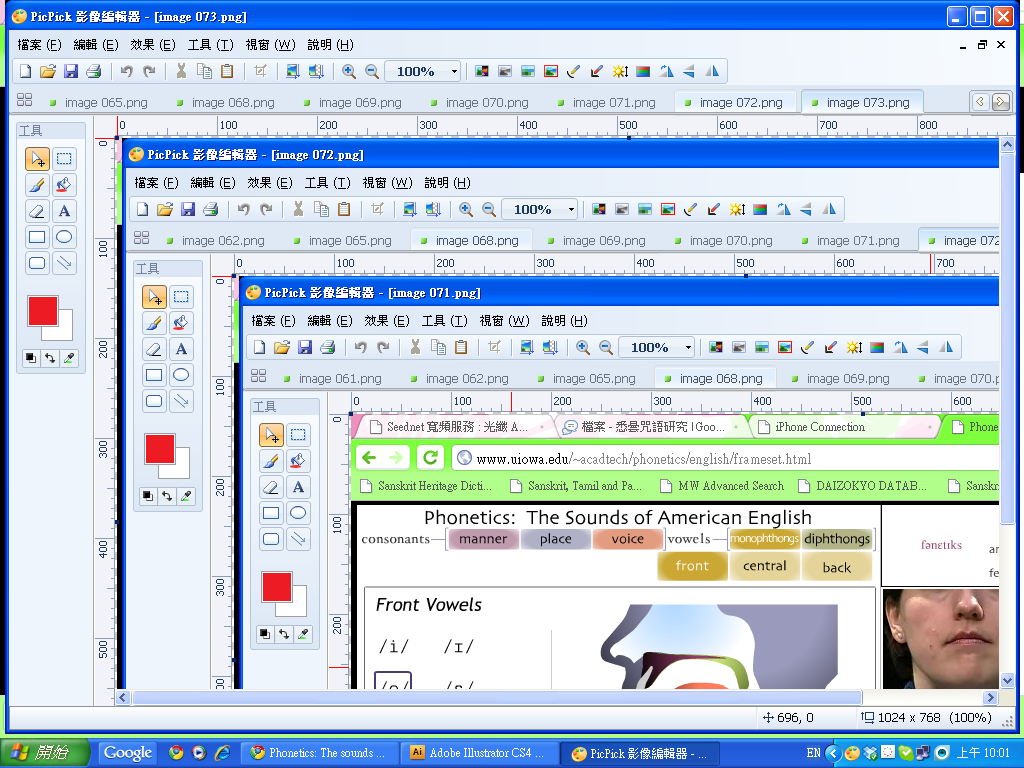Swap foreground and background colors in the outermost tools panel
1024x768 pixels.
50,358
